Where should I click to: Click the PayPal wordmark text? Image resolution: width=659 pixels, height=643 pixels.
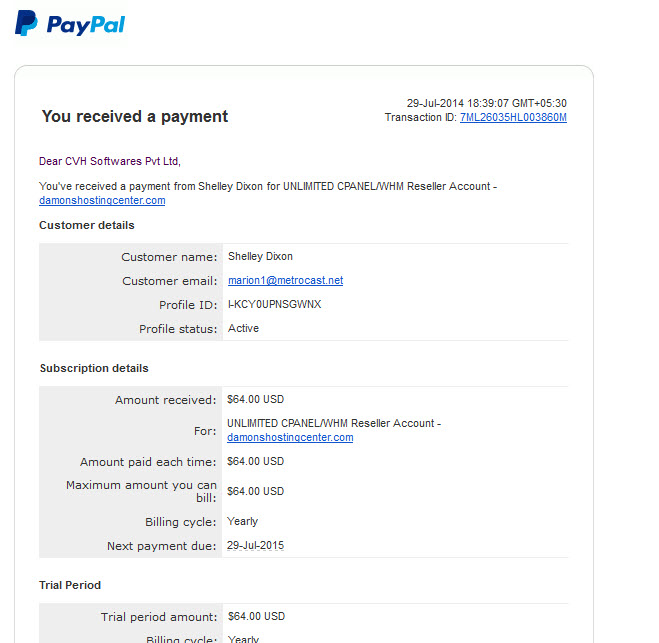click(x=86, y=25)
